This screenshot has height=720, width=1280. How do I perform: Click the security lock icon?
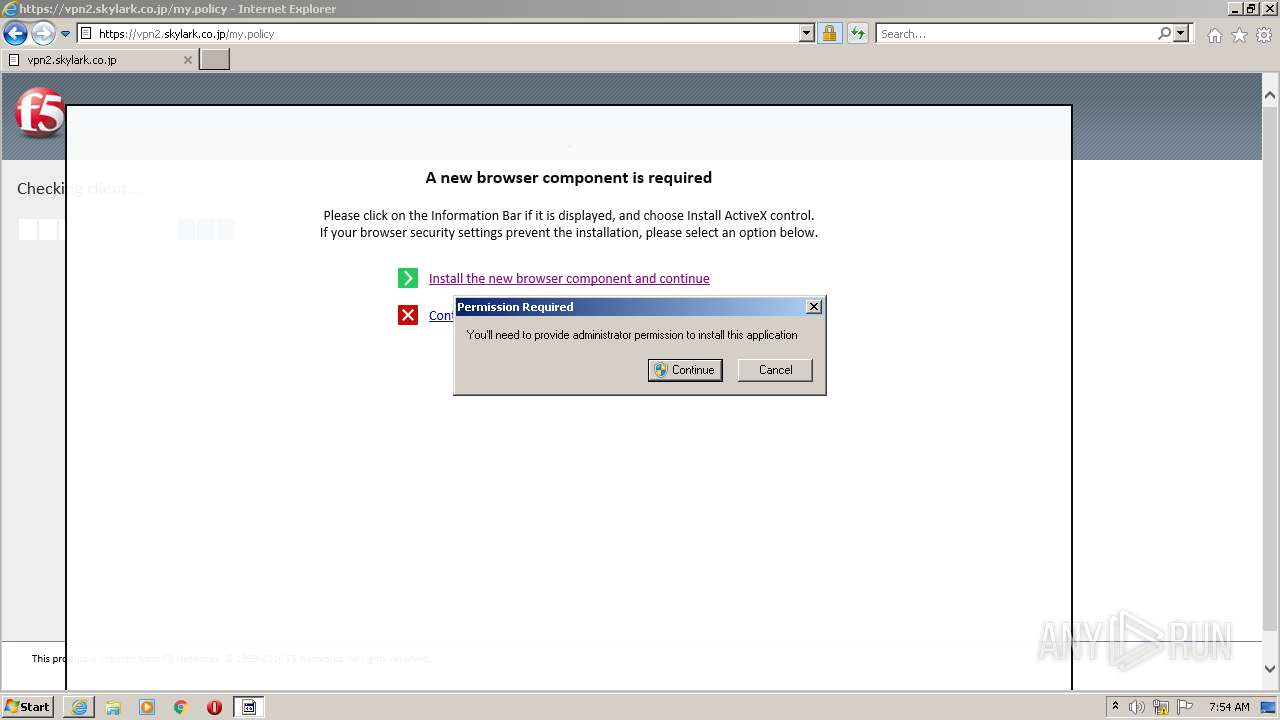click(829, 34)
